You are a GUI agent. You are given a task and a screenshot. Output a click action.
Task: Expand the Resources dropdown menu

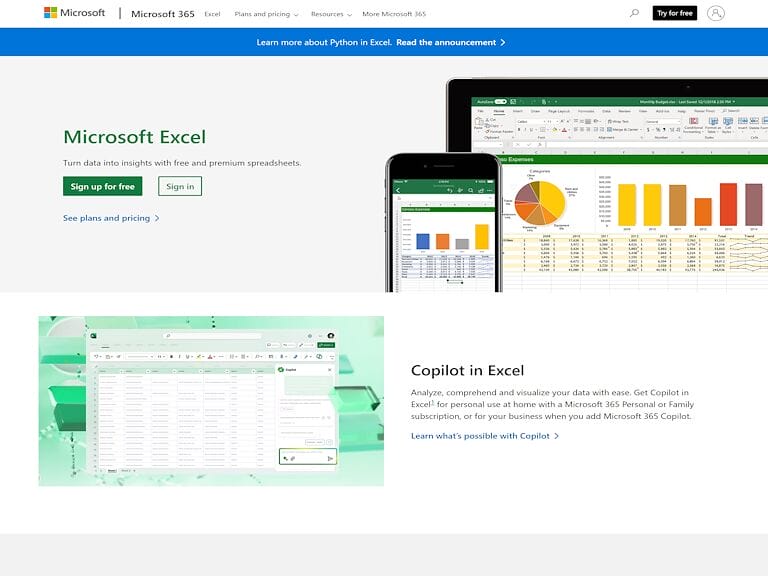[x=330, y=14]
